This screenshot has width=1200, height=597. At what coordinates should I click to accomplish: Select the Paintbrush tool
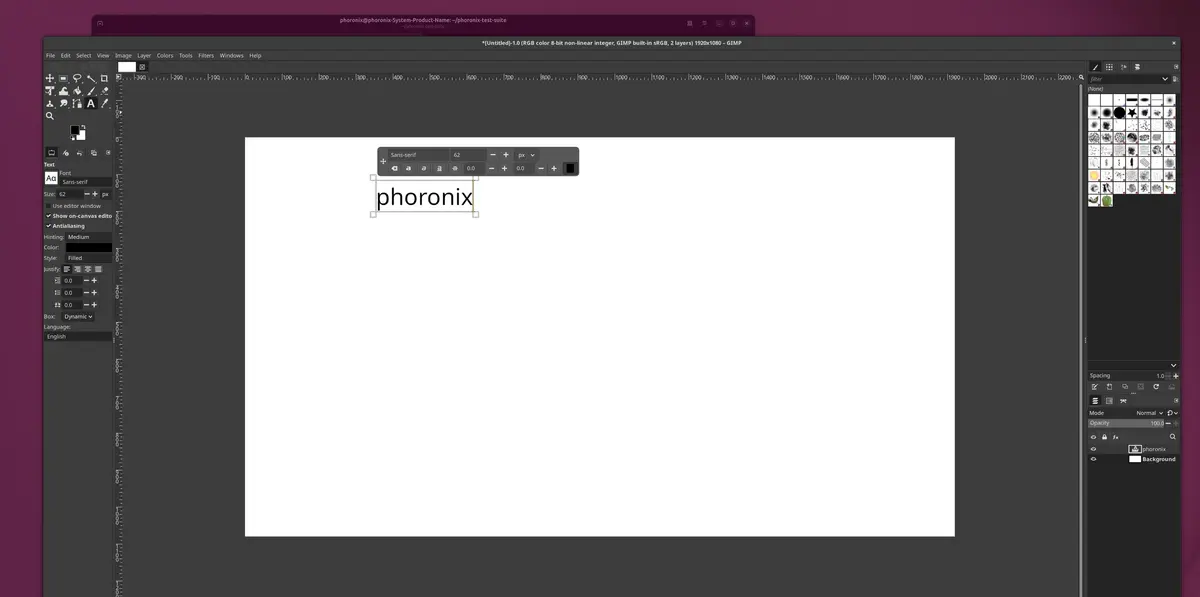pyautogui.click(x=91, y=91)
